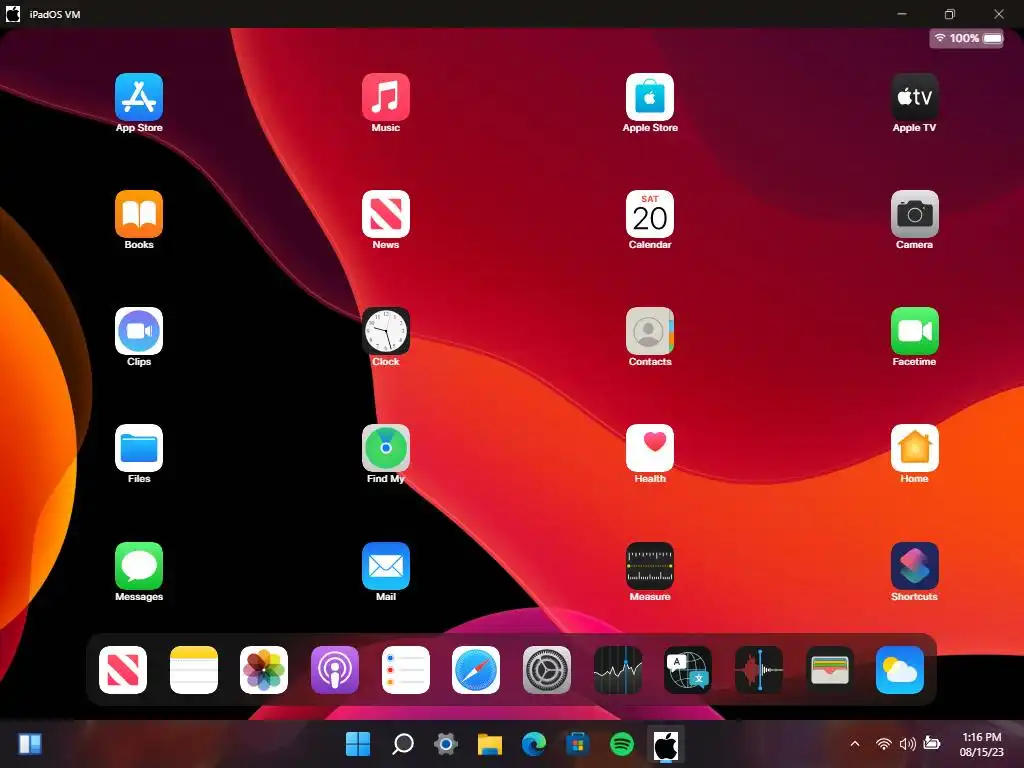Click the Windows Start button
This screenshot has width=1024, height=768.
tap(358, 744)
